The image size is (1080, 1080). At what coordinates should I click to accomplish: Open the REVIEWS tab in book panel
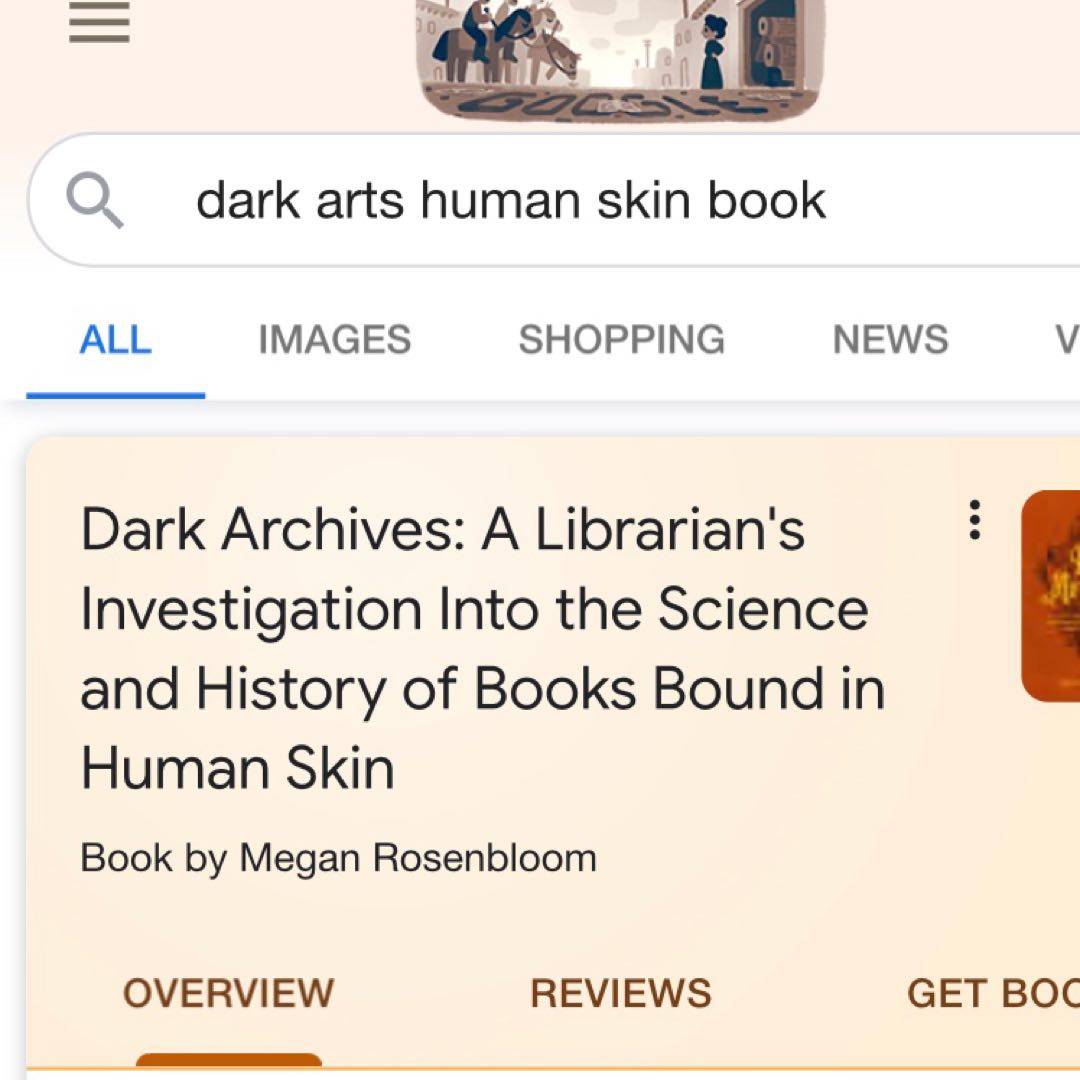pos(621,993)
